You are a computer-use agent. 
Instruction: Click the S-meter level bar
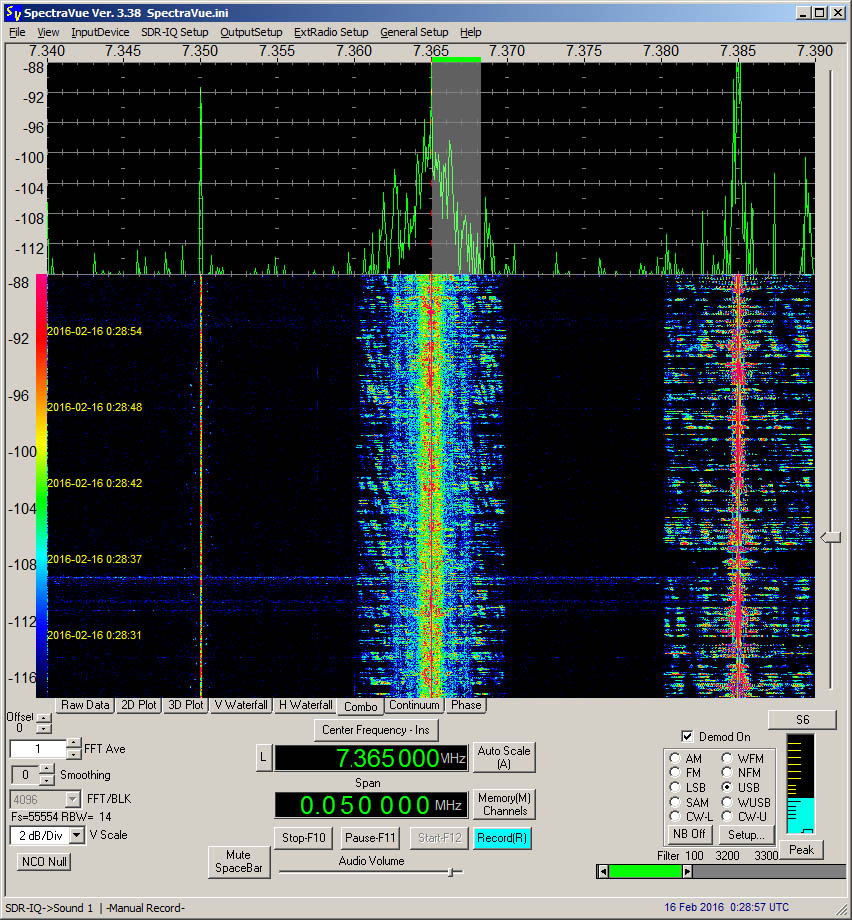coord(800,784)
